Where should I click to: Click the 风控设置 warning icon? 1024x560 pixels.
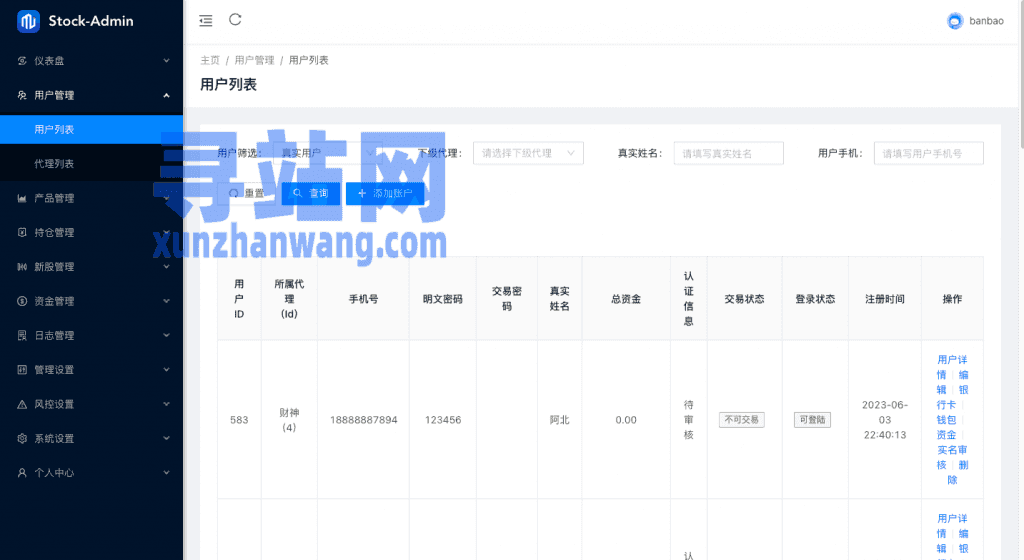pos(22,404)
